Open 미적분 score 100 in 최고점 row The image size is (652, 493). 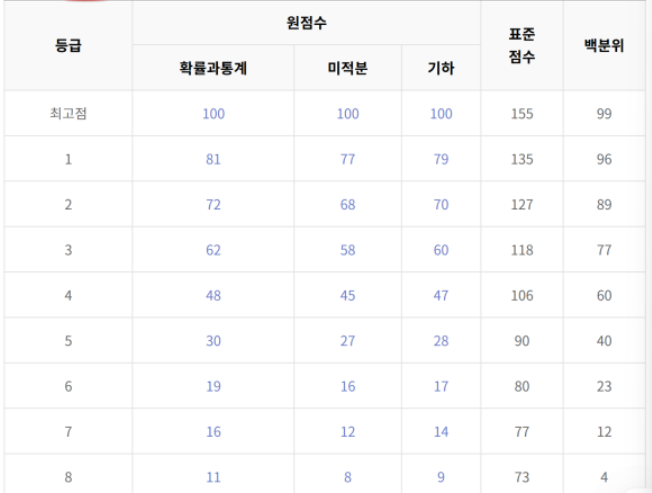click(348, 113)
